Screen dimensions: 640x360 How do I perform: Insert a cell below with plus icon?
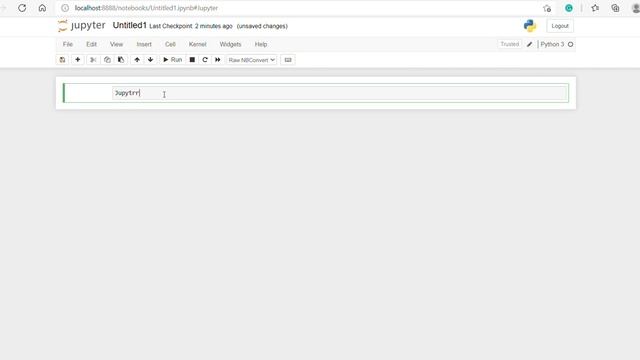[x=78, y=60]
